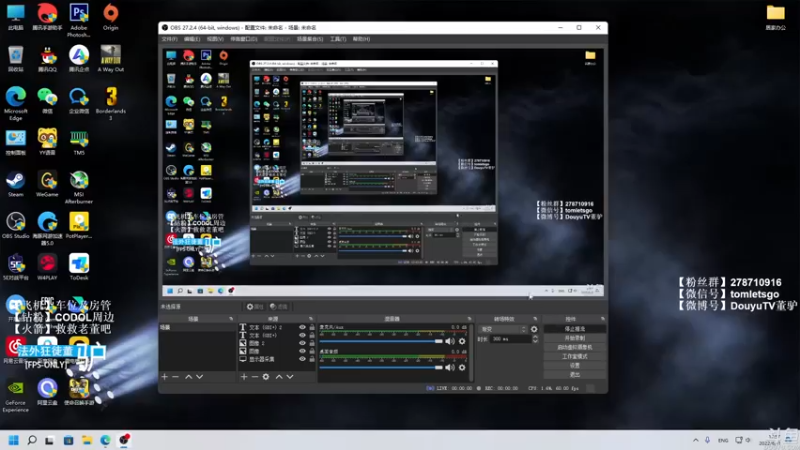Open source properties gear in Sources panel
The image size is (800, 450).
(x=266, y=377)
